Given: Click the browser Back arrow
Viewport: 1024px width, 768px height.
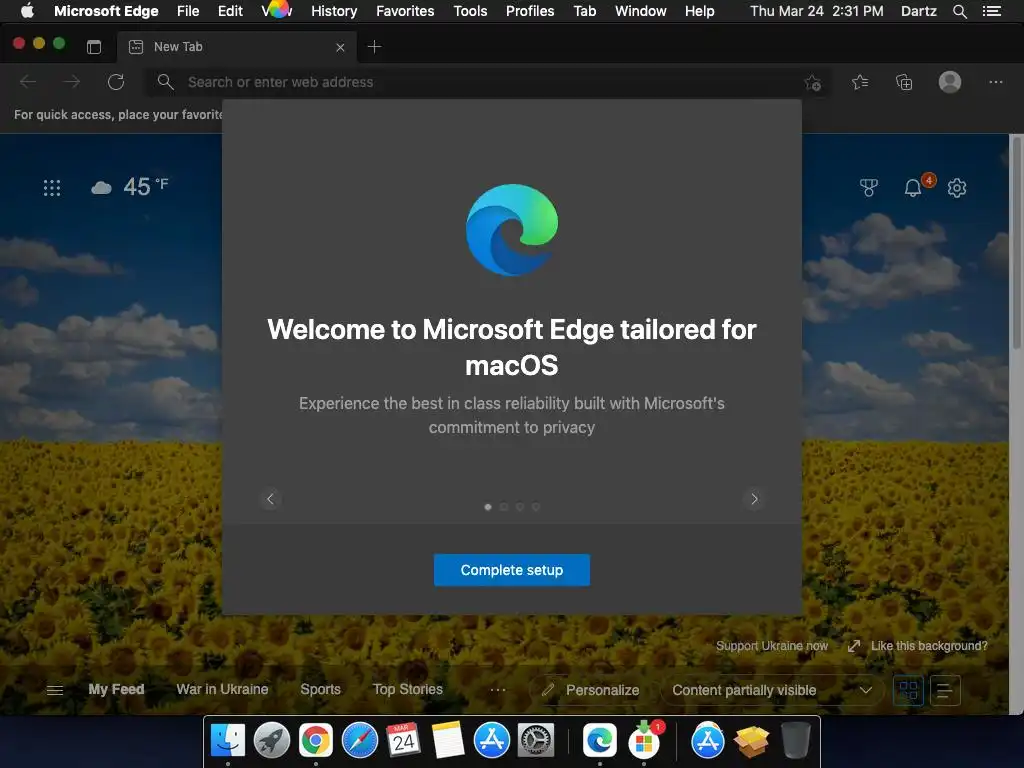Looking at the screenshot, I should pos(28,82).
